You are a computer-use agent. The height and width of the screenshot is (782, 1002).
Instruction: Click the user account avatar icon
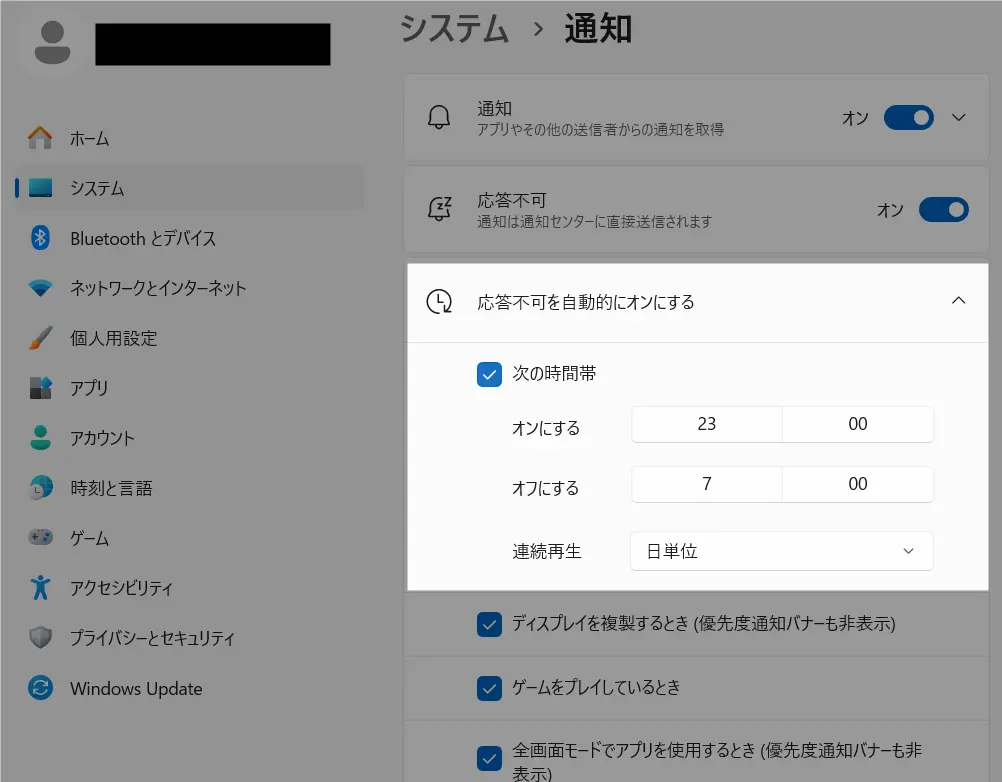pyautogui.click(x=52, y=43)
